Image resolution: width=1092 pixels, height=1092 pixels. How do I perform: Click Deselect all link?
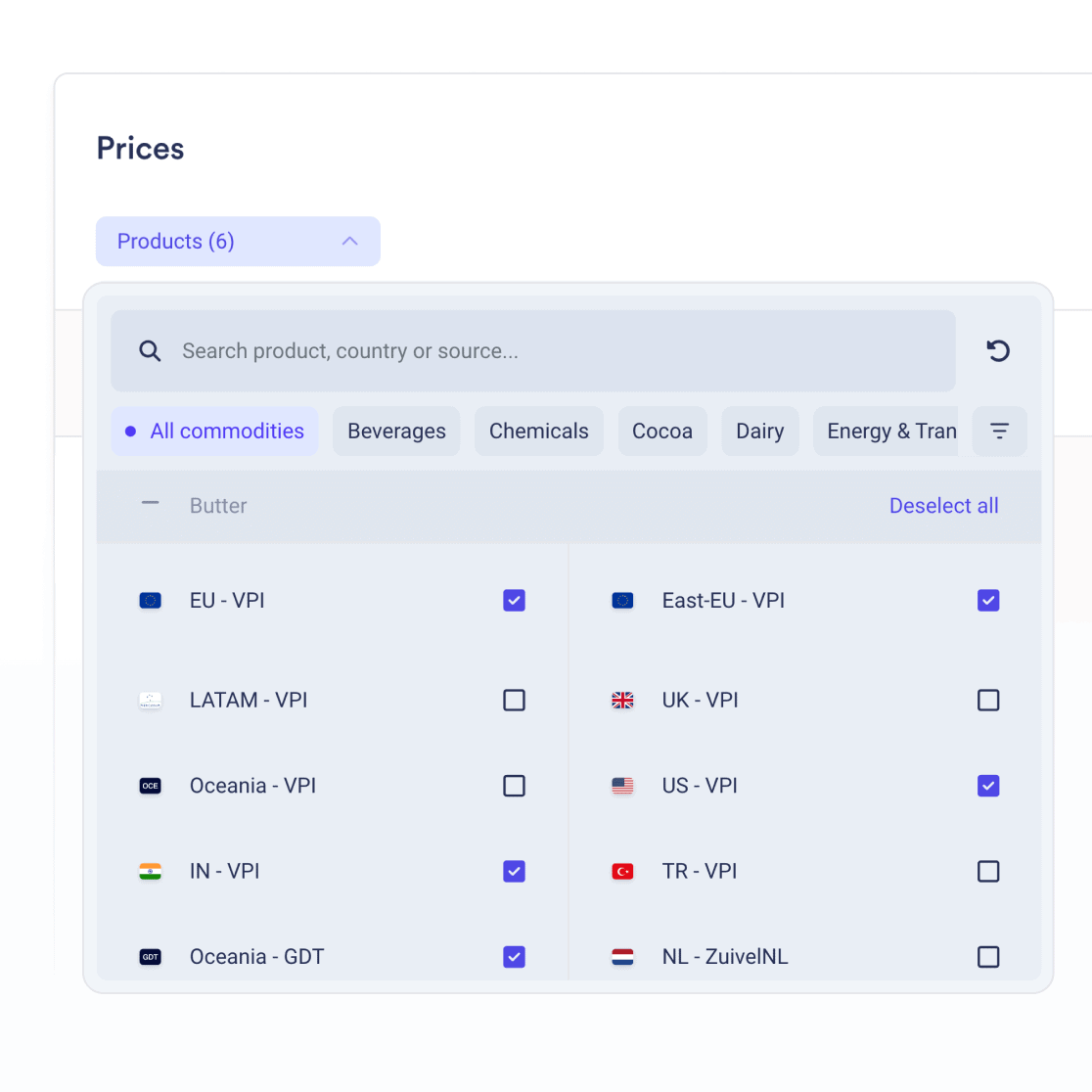click(943, 506)
